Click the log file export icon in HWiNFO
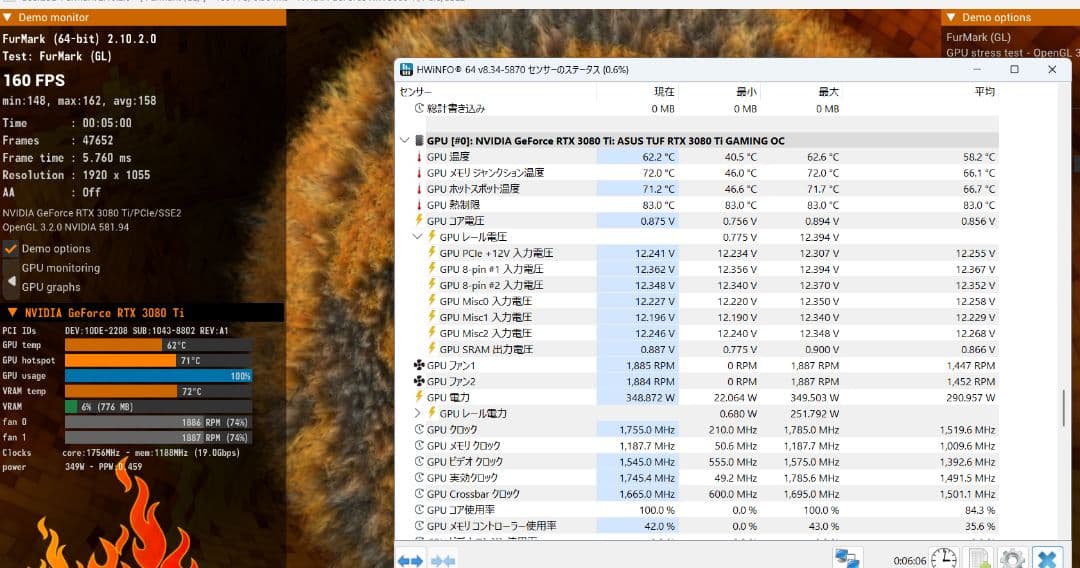Screen dimensions: 1080x568 click(x=979, y=559)
